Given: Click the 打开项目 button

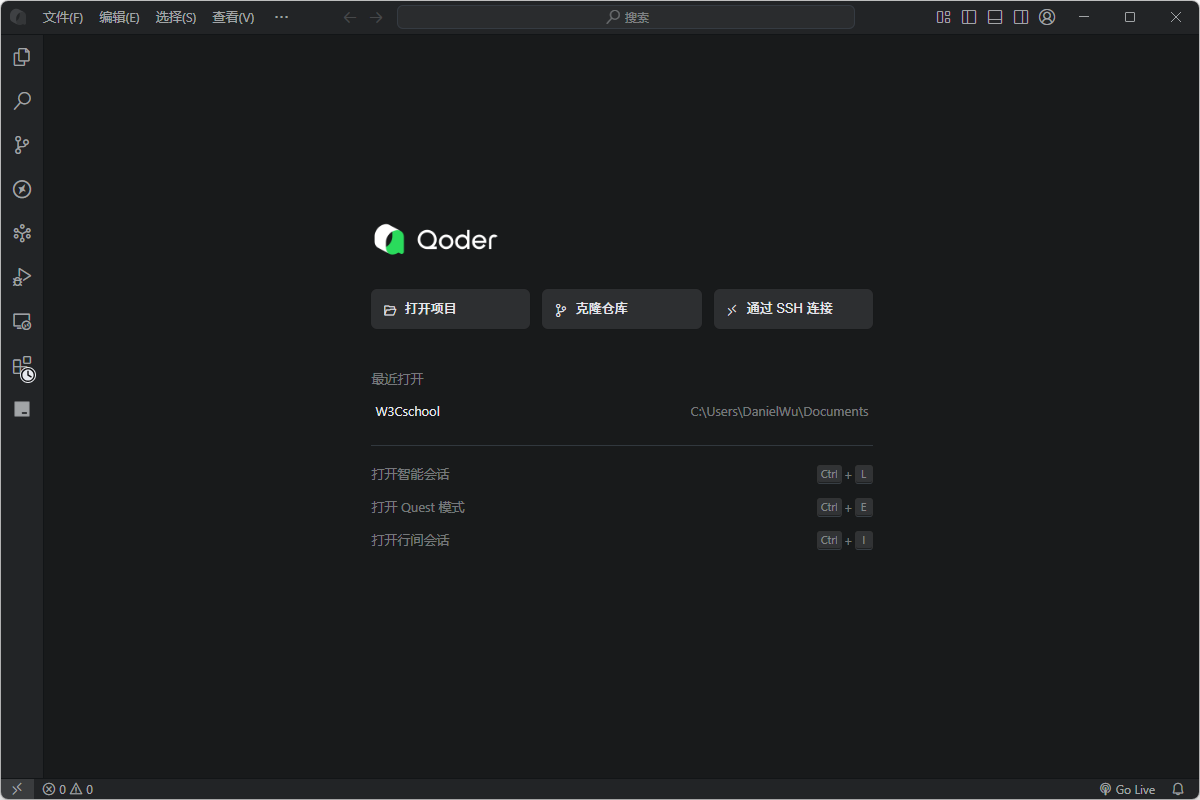Looking at the screenshot, I should 450,309.
